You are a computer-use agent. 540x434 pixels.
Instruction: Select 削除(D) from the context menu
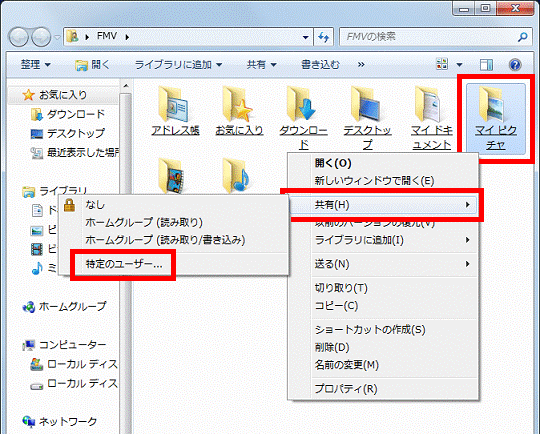click(x=383, y=347)
